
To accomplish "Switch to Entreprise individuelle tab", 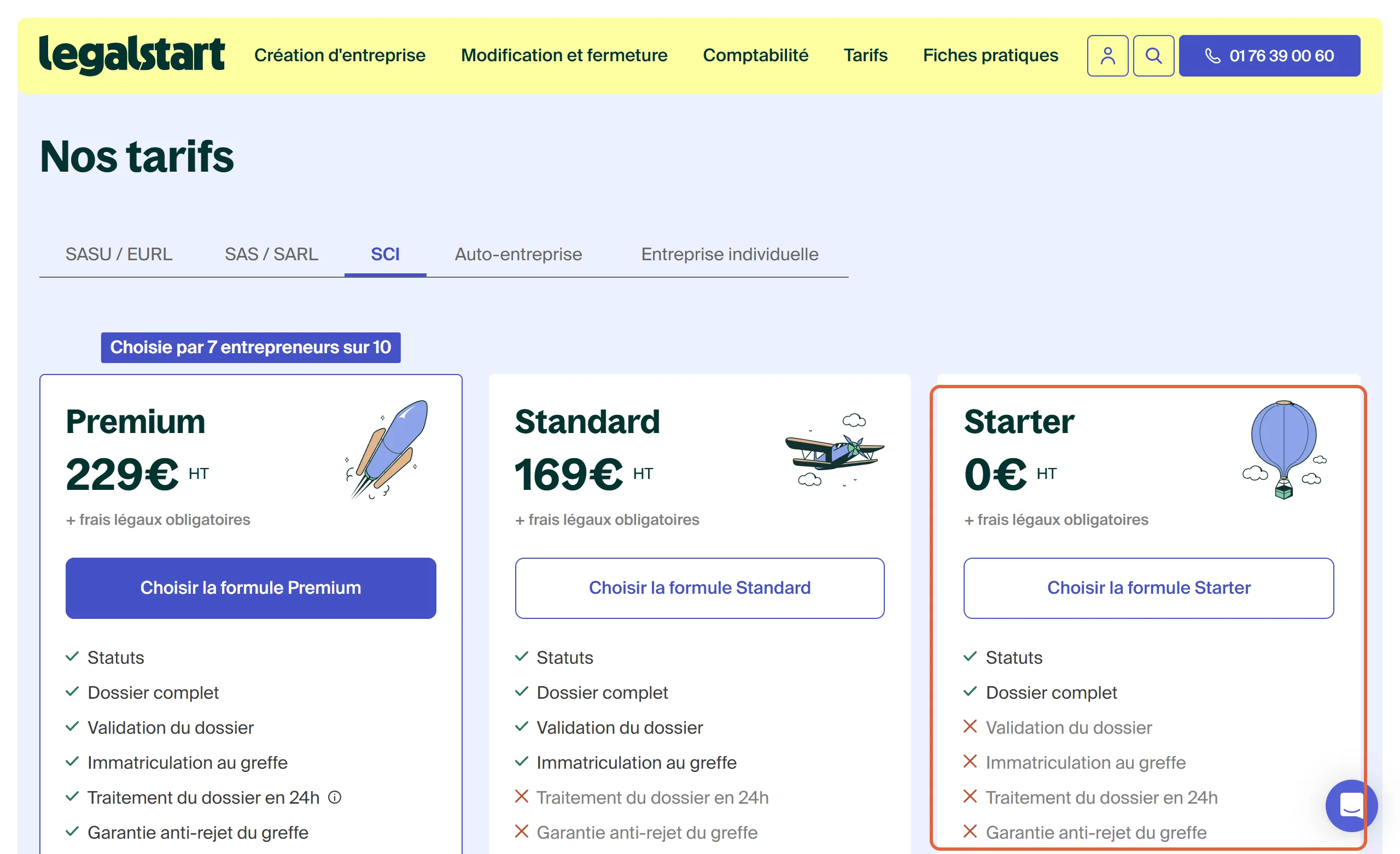I will pos(730,254).
